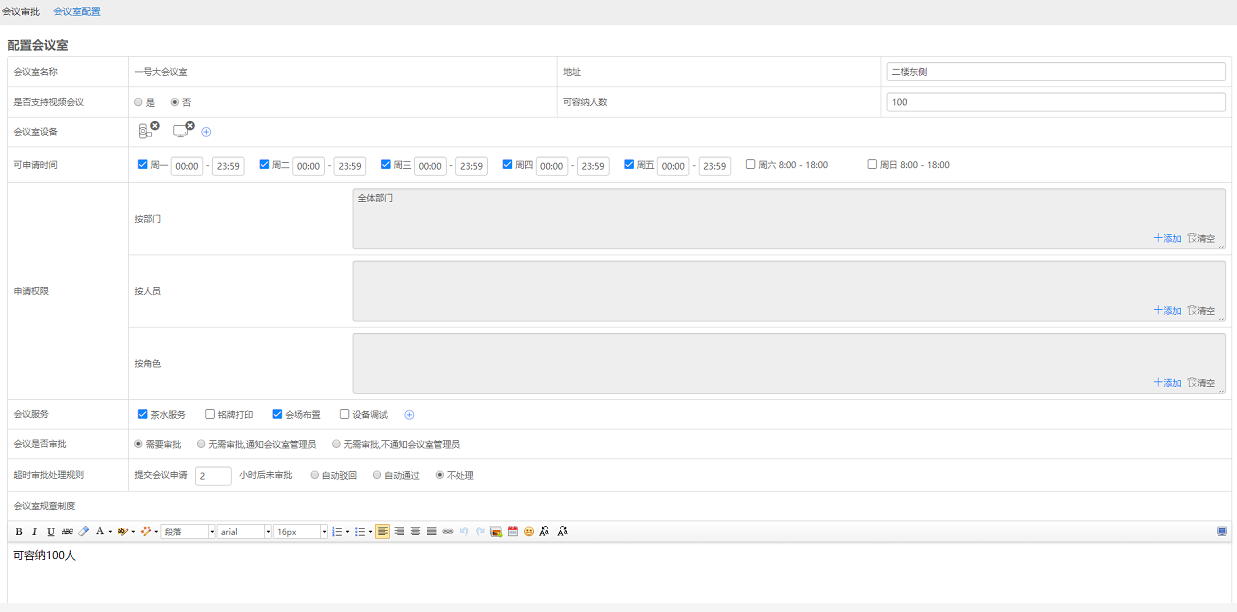Image resolution: width=1237 pixels, height=612 pixels.
Task: Click the underline formatting icon
Action: coord(50,531)
